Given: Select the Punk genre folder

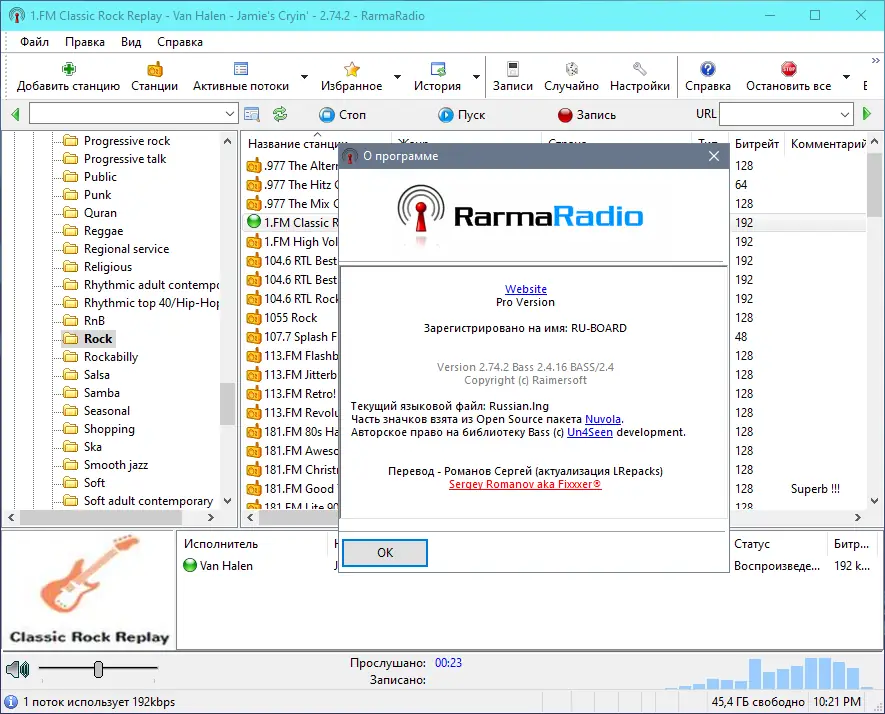Looking at the screenshot, I should pyautogui.click(x=87, y=195).
